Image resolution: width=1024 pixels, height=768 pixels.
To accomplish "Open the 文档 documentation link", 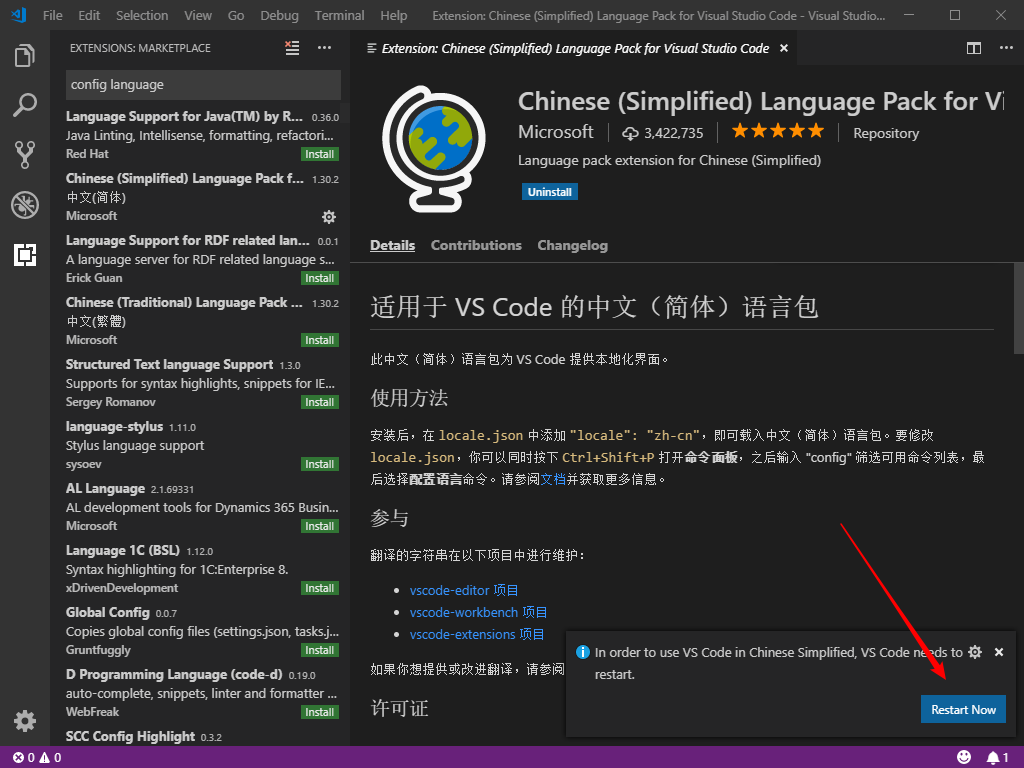I will click(x=553, y=479).
